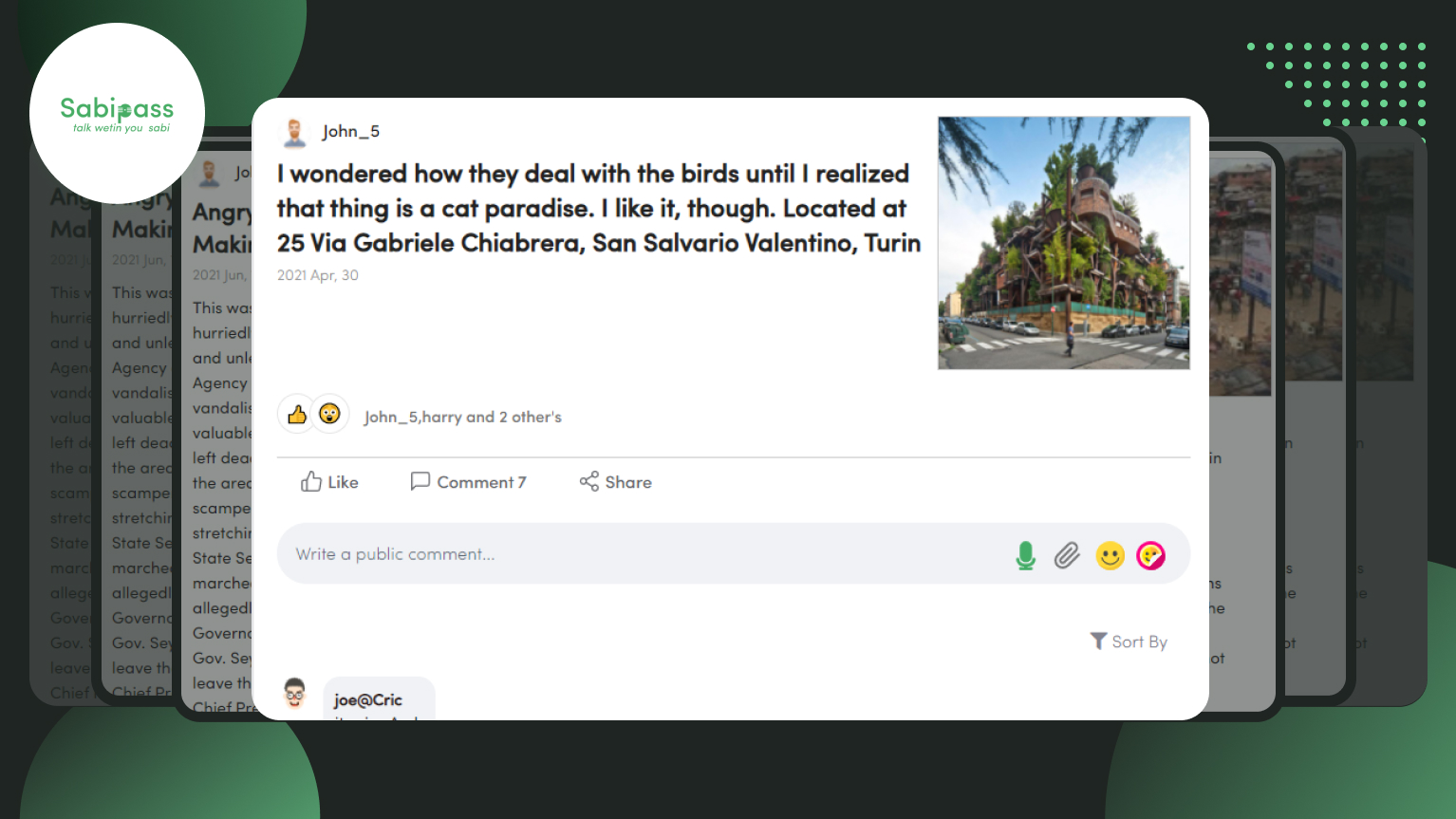
Task: Open the pink sticker picker icon
Action: [x=1150, y=555]
